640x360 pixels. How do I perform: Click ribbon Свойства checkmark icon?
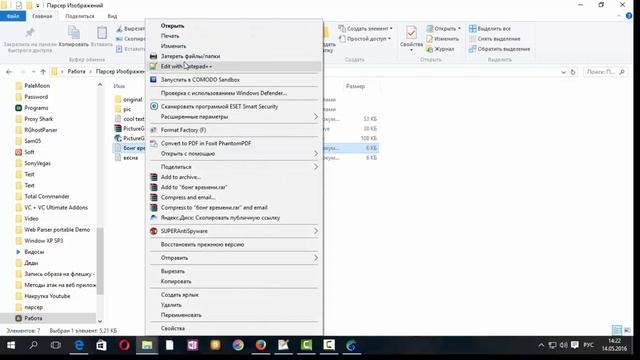(x=411, y=33)
